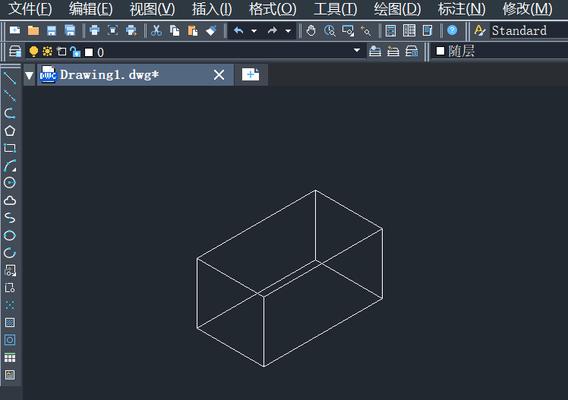
Task: Click the 随层 color swatch
Action: click(x=440, y=51)
